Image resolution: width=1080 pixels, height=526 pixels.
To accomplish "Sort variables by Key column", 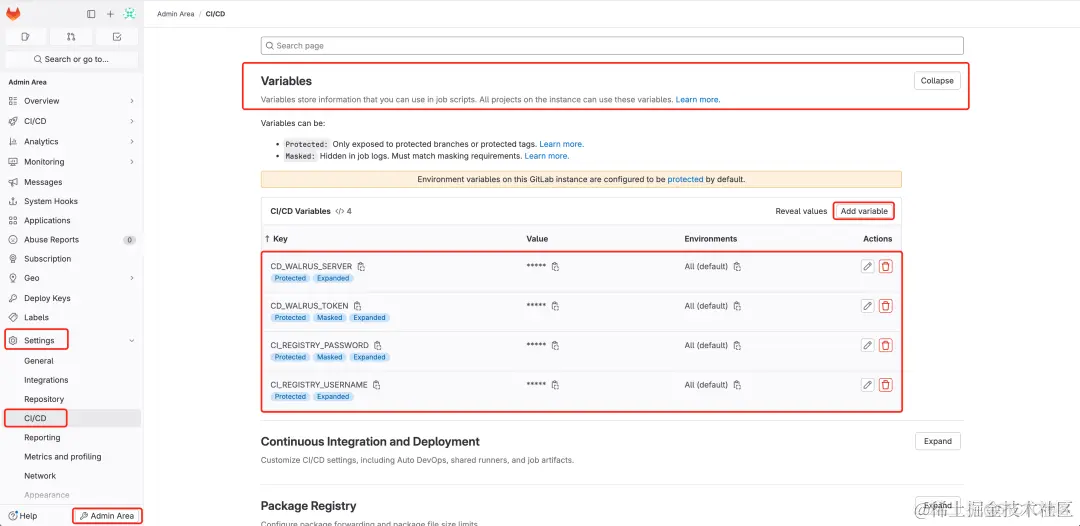I will [276, 239].
